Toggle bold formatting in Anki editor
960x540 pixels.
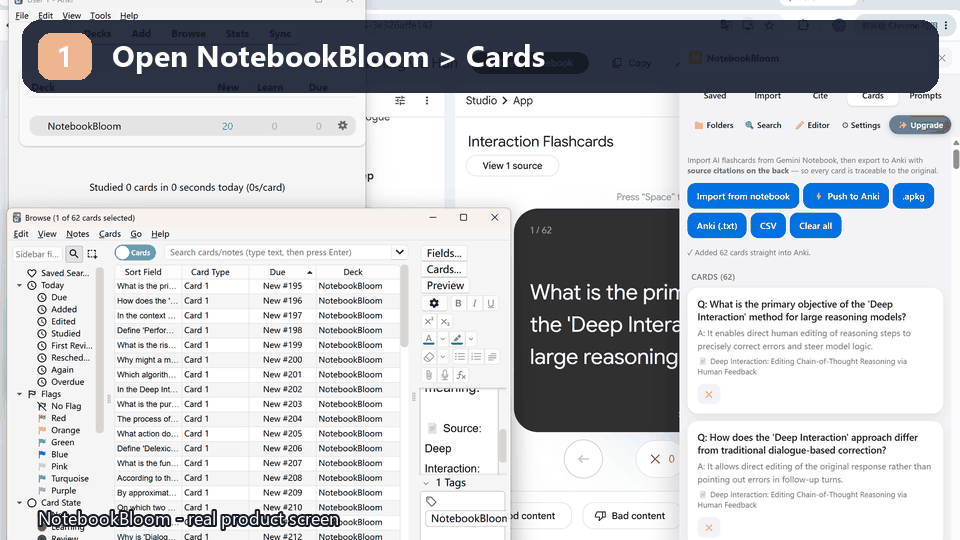click(x=458, y=303)
